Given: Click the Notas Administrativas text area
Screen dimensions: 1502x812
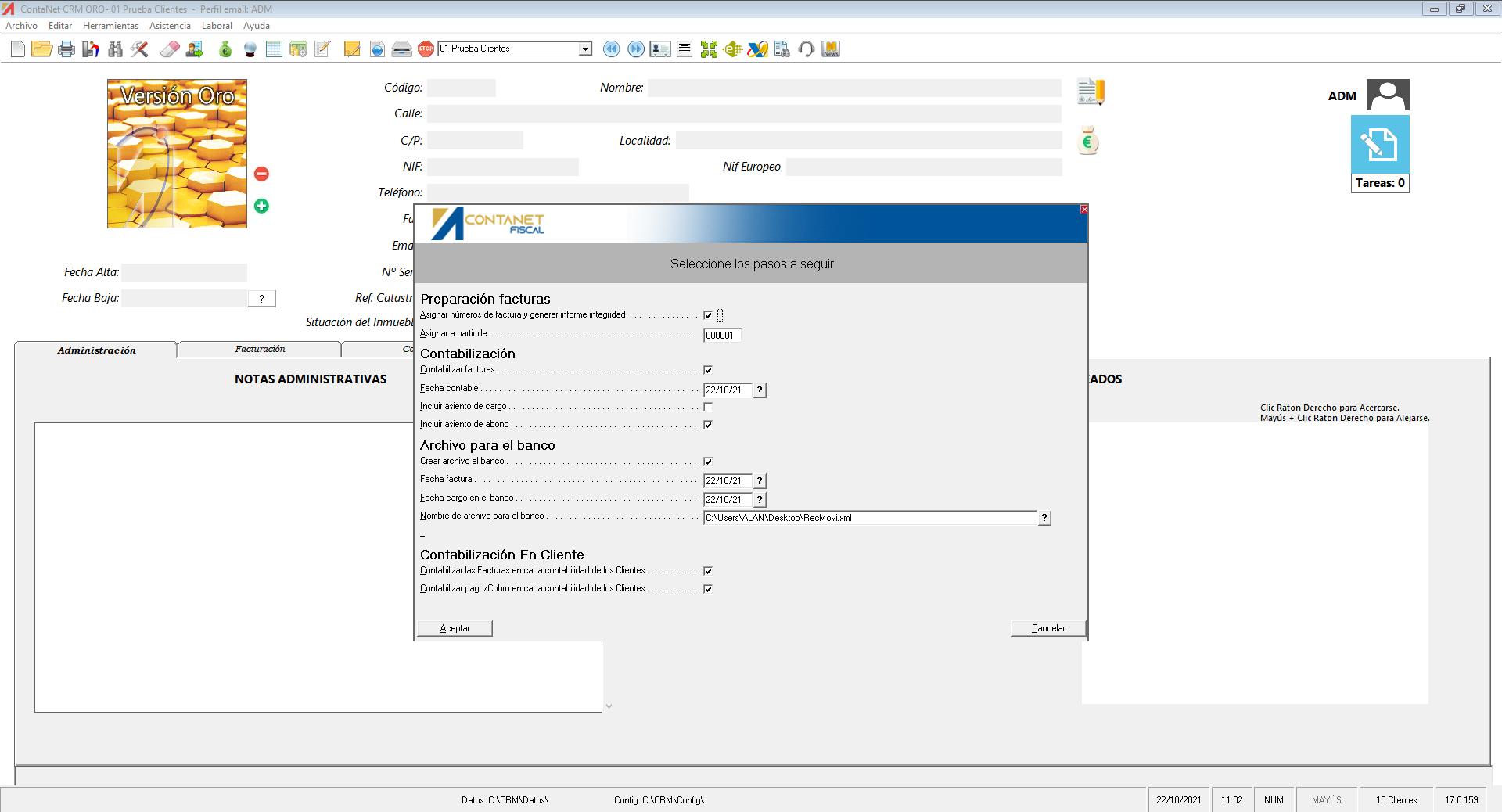Looking at the screenshot, I should coord(318,567).
